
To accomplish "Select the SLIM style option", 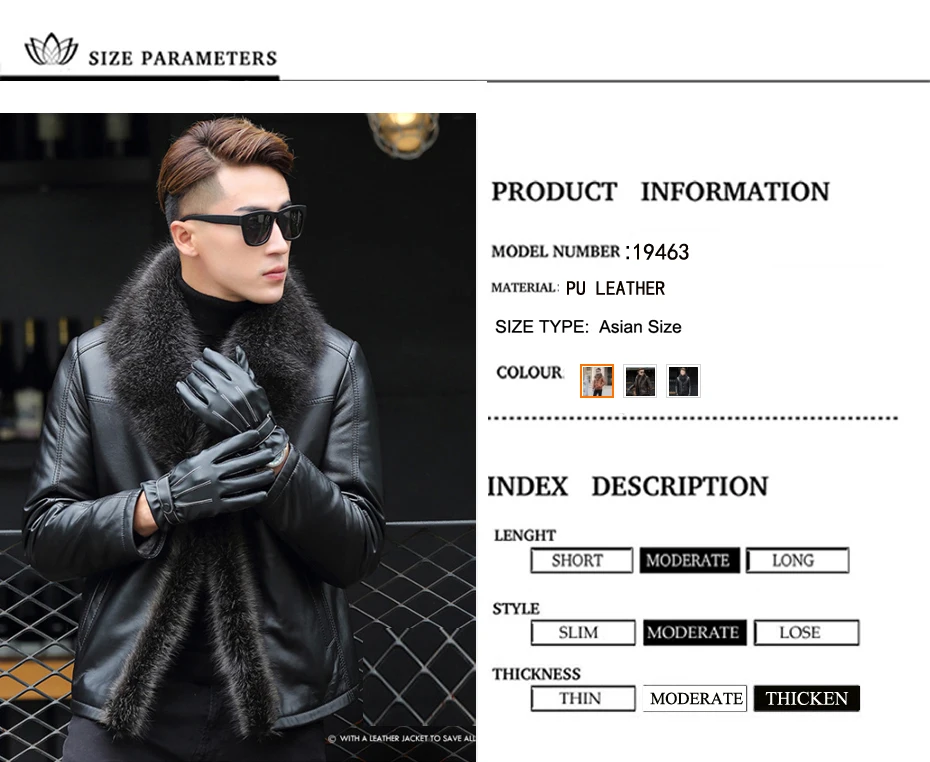I will pos(583,633).
